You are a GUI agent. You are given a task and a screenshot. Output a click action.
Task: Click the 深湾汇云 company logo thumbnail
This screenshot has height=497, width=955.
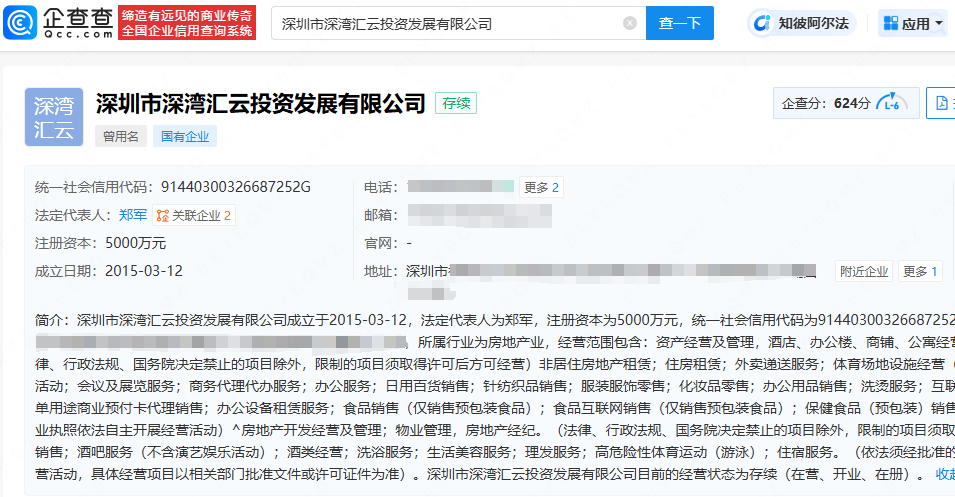pyautogui.click(x=54, y=117)
